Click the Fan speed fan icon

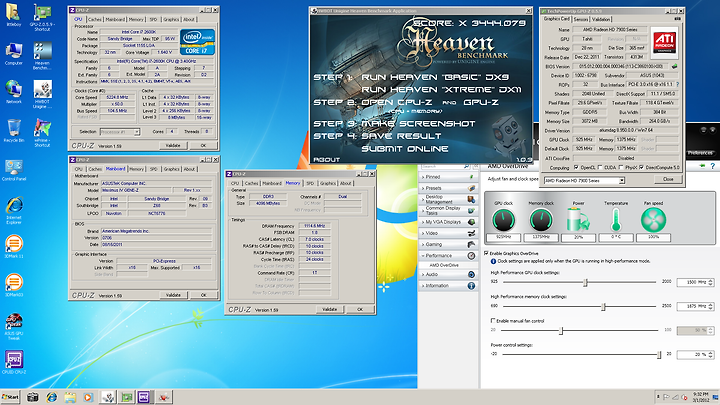point(653,220)
